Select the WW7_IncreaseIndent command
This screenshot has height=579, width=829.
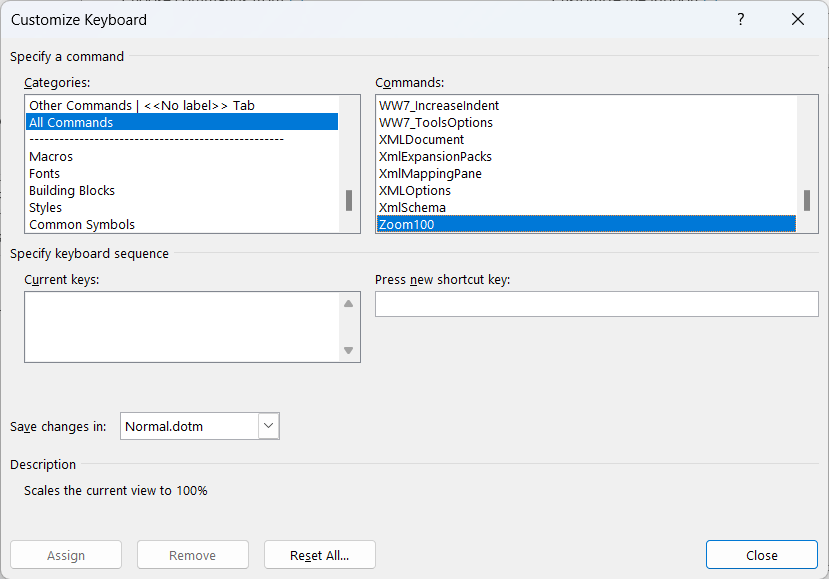pyautogui.click(x=440, y=105)
